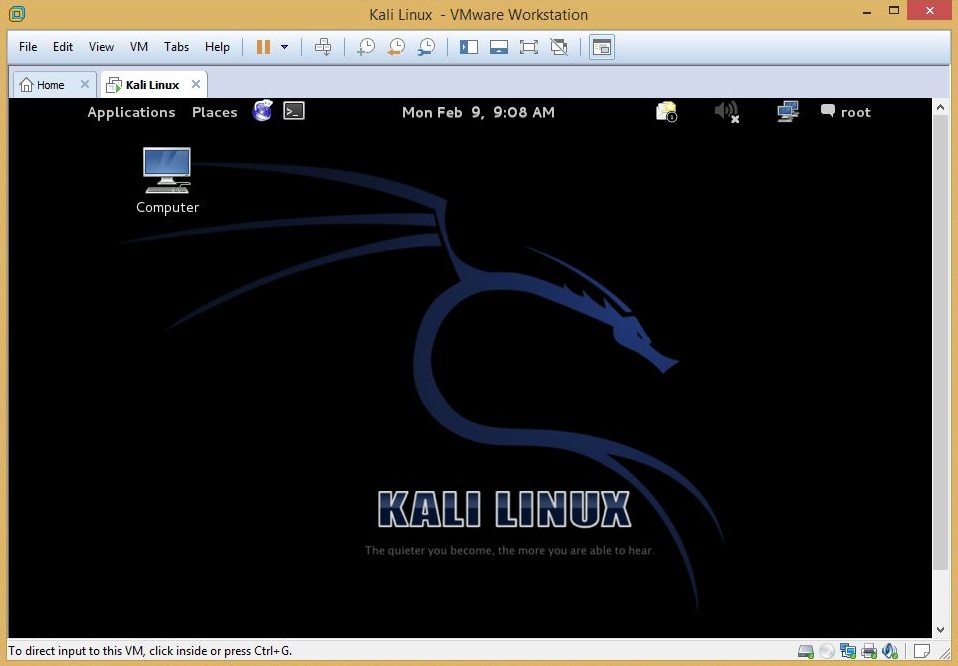Enter full screen mode

click(528, 47)
